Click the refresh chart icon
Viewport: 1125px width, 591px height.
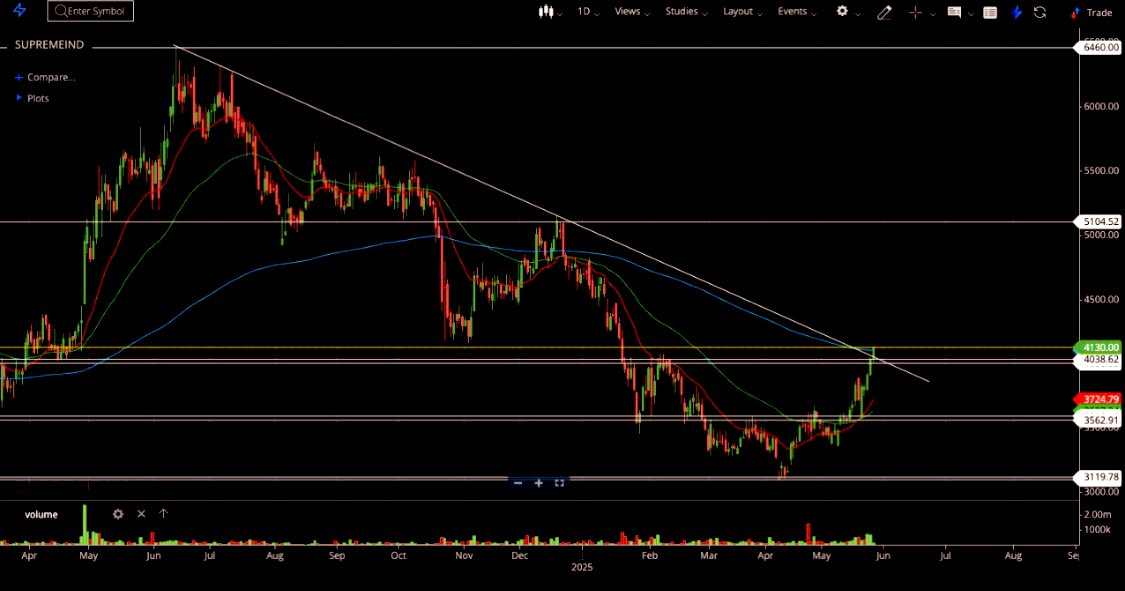[x=1040, y=12]
